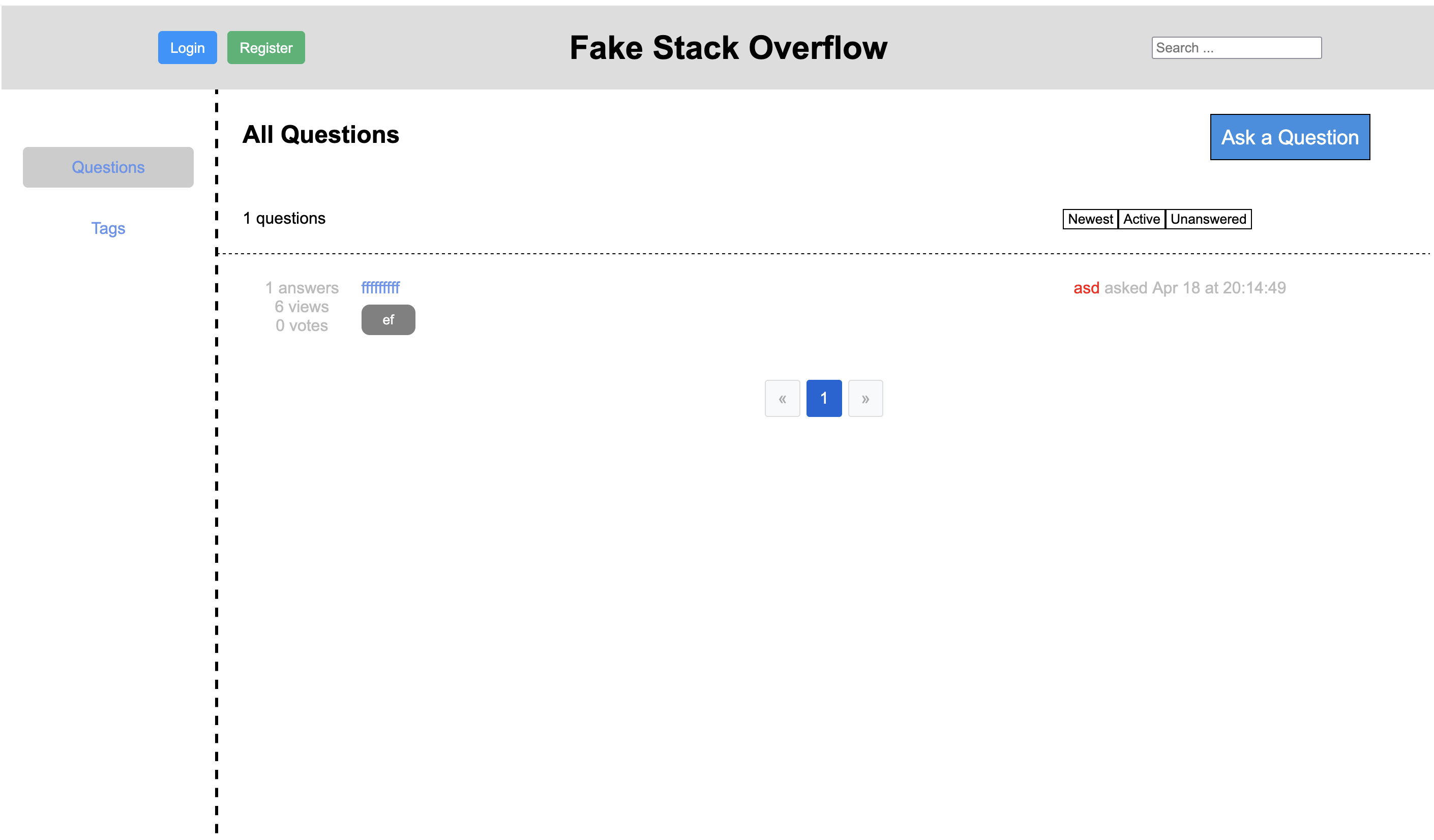Click the Login button

187,48
